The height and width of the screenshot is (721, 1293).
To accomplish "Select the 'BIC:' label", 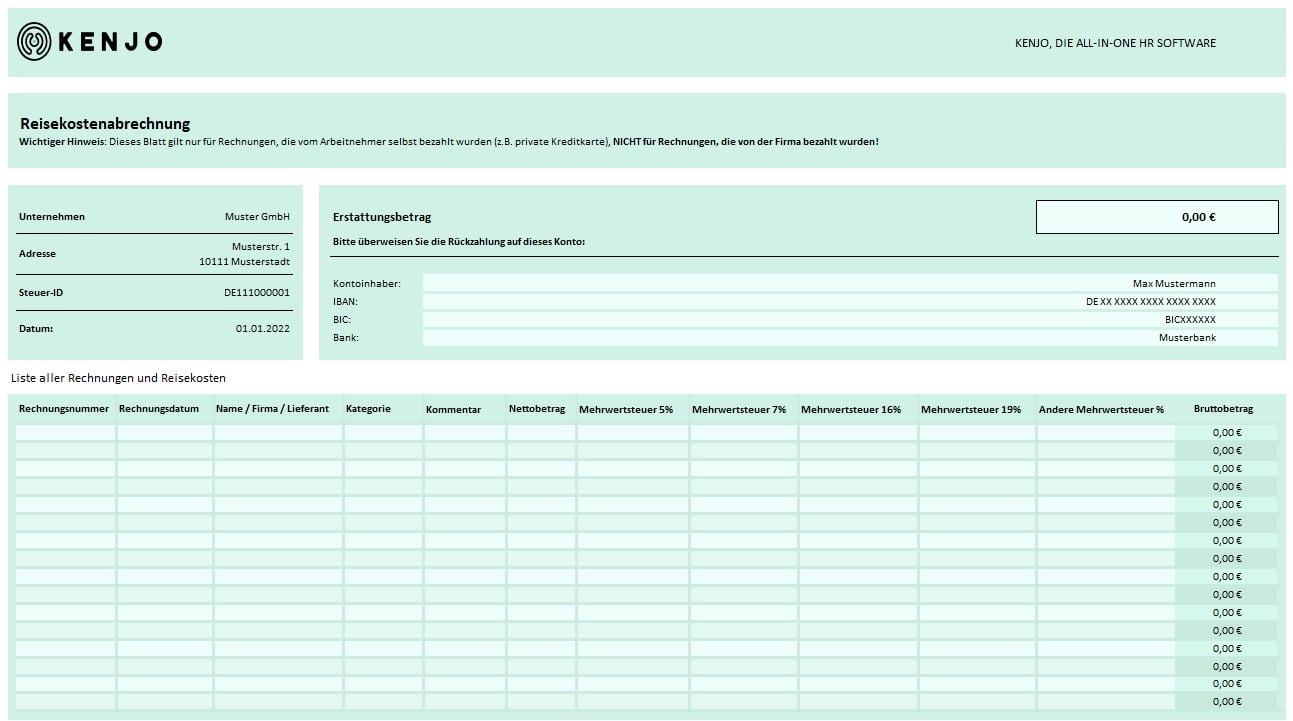I will [342, 320].
